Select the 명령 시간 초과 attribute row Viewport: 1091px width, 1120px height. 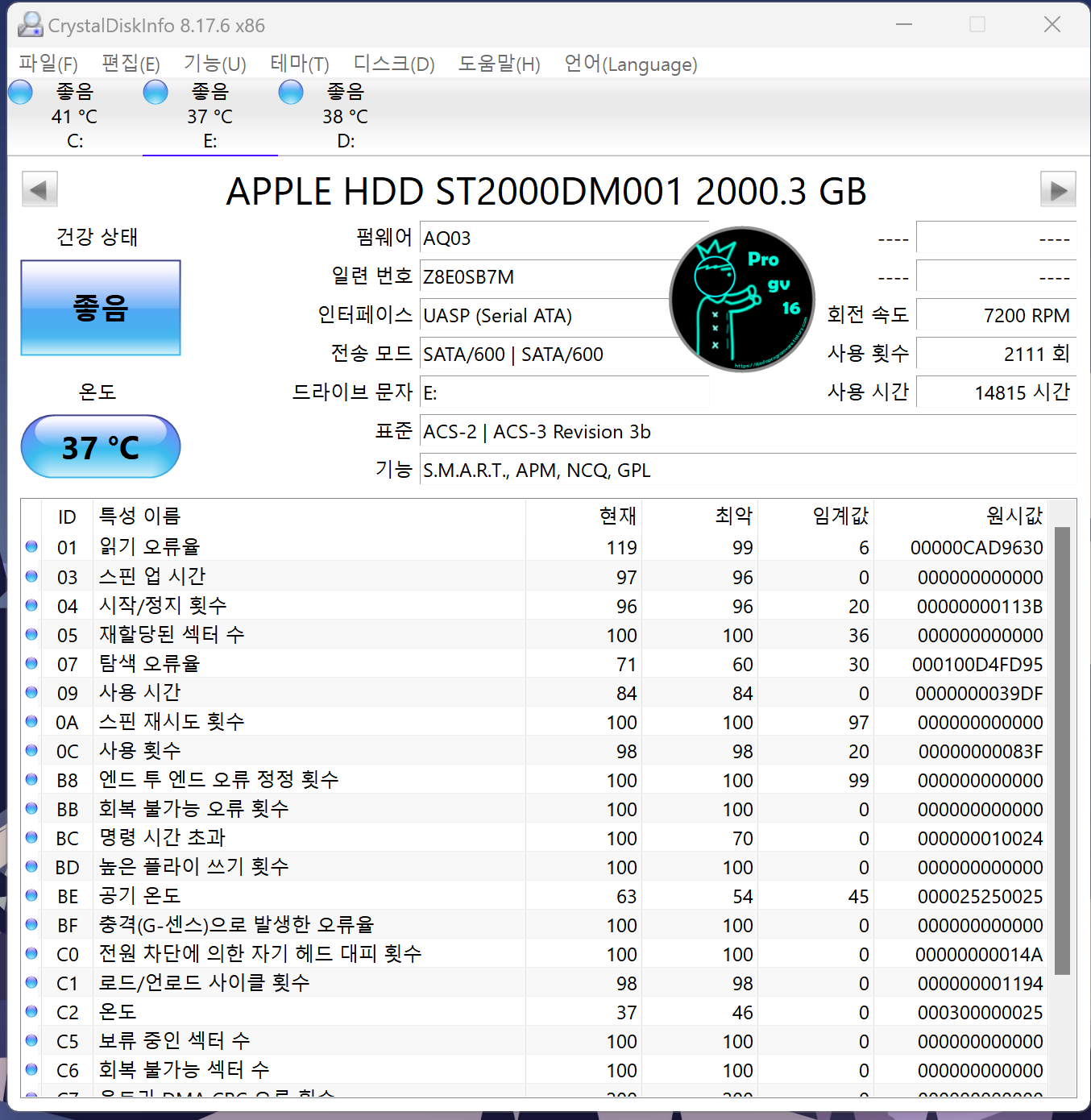click(536, 838)
